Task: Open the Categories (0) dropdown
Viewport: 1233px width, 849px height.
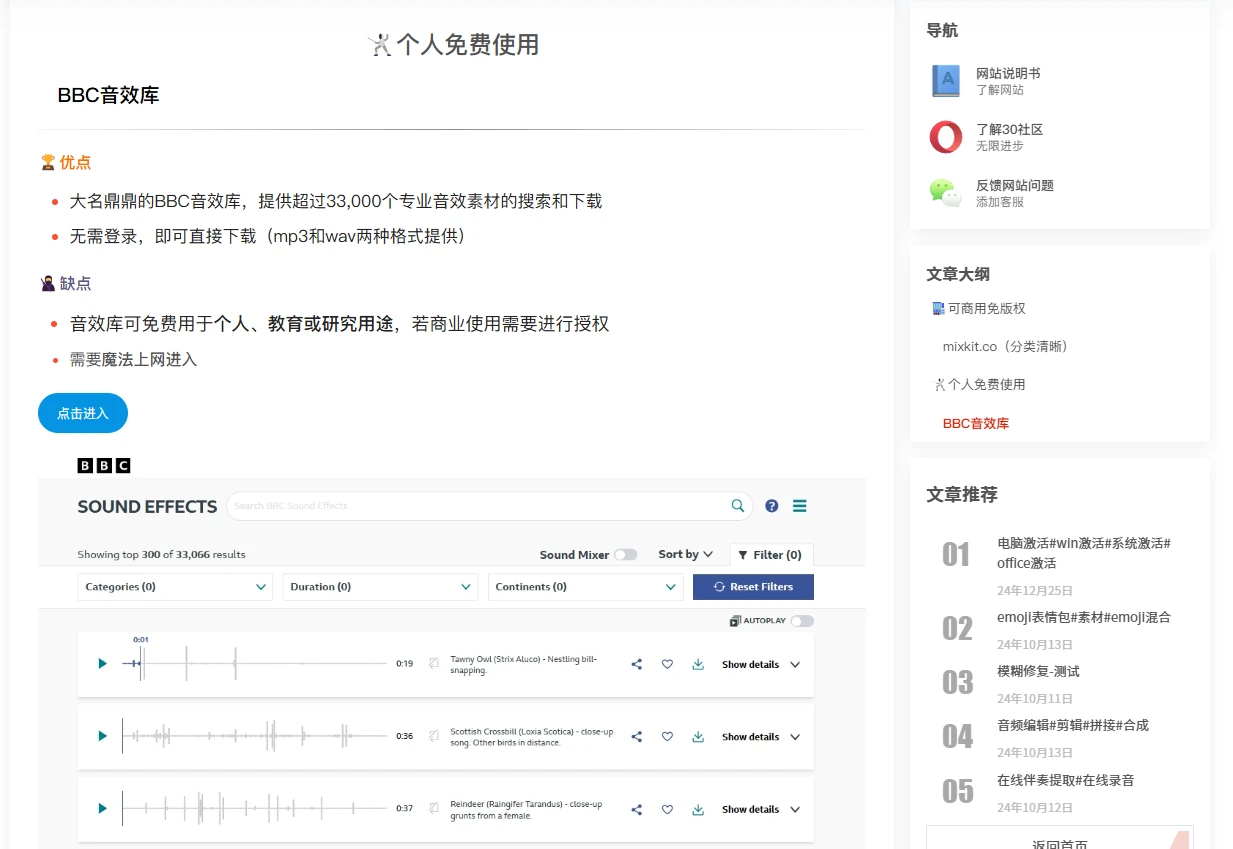Action: (x=175, y=587)
